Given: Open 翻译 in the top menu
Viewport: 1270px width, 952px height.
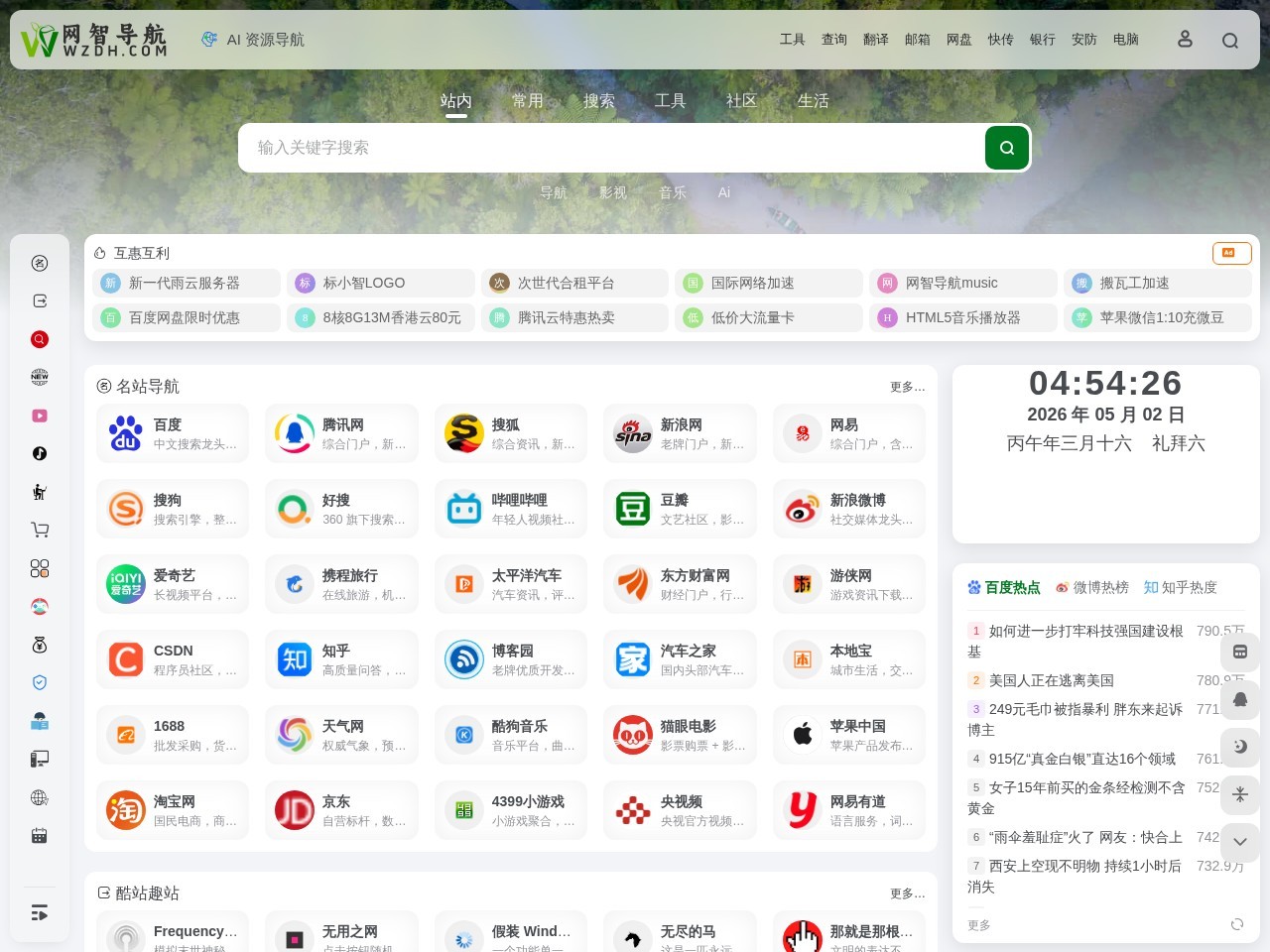Looking at the screenshot, I should coord(876,40).
